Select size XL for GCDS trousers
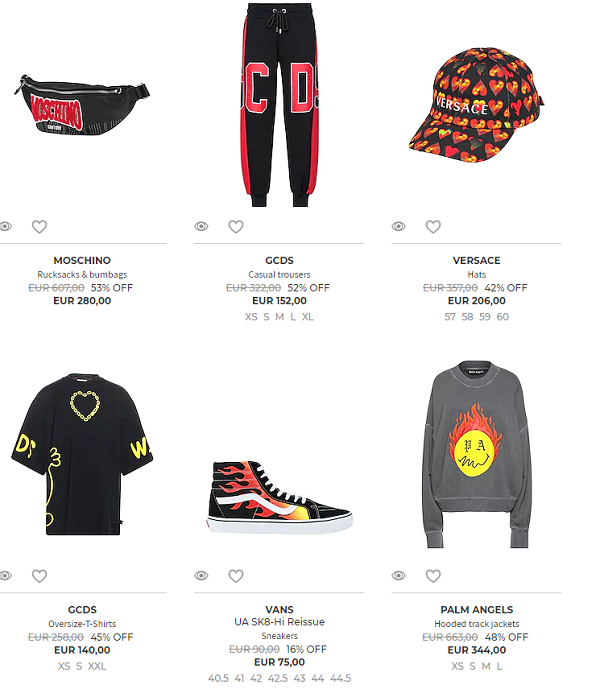This screenshot has height=693, width=600. [x=308, y=317]
